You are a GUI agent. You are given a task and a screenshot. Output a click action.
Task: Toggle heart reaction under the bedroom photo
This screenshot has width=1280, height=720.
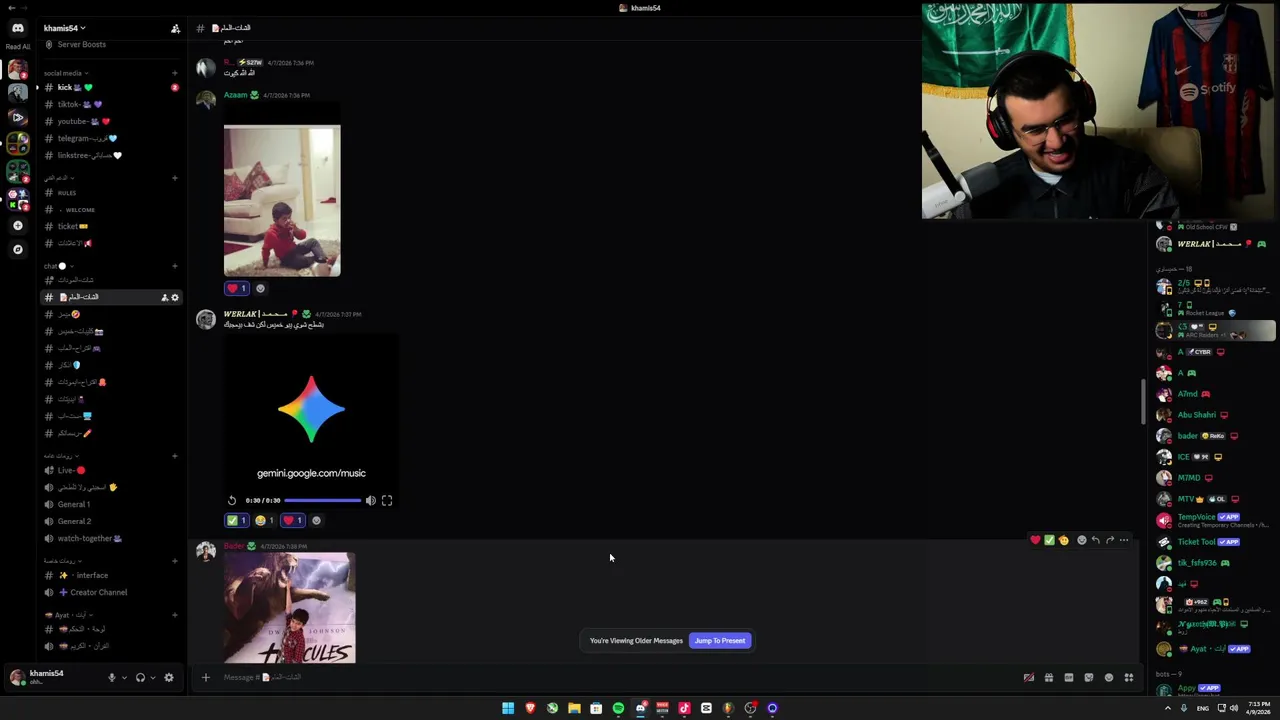pyautogui.click(x=237, y=288)
